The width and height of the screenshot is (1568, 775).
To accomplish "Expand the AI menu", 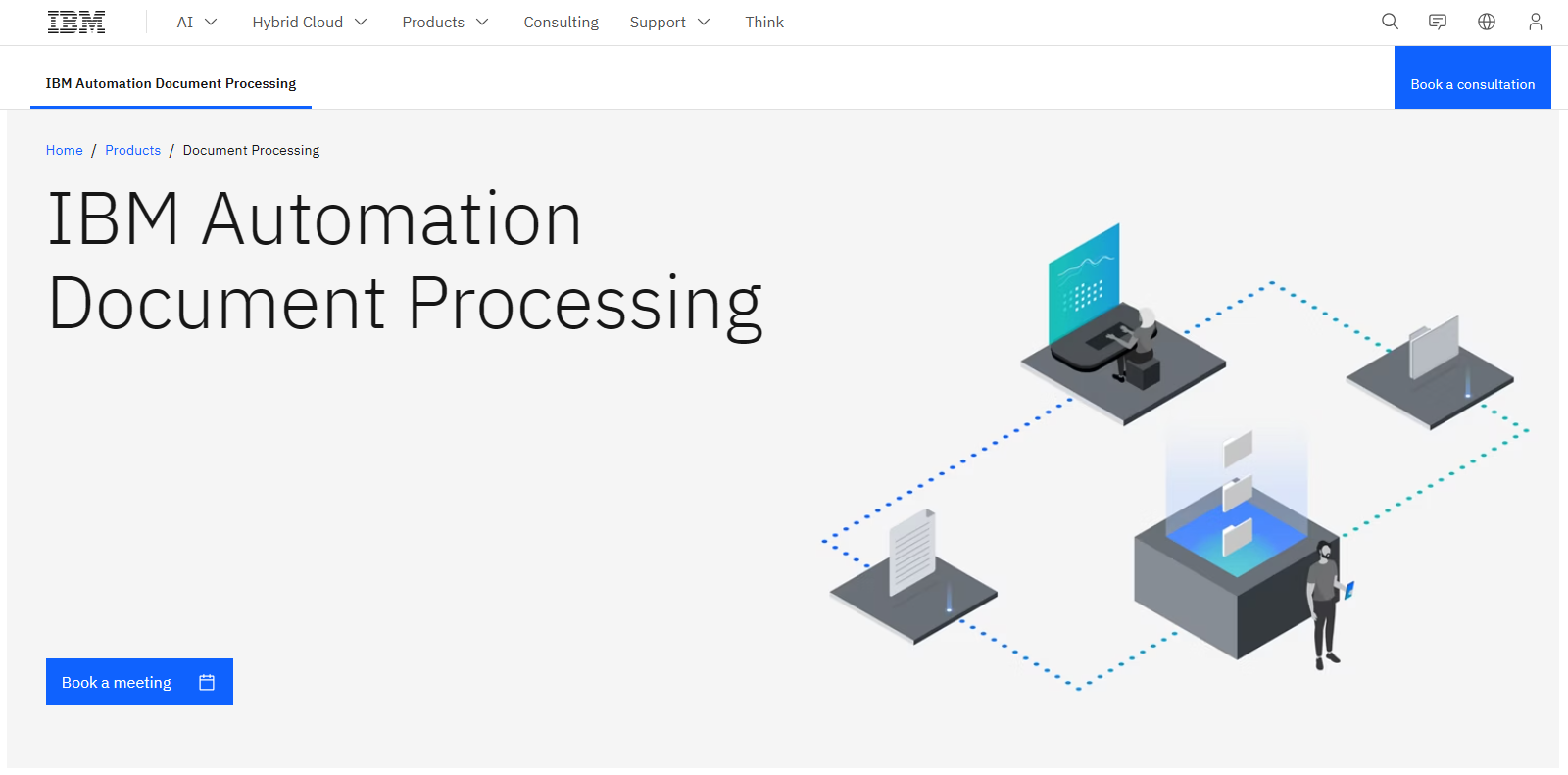I will click(x=197, y=22).
